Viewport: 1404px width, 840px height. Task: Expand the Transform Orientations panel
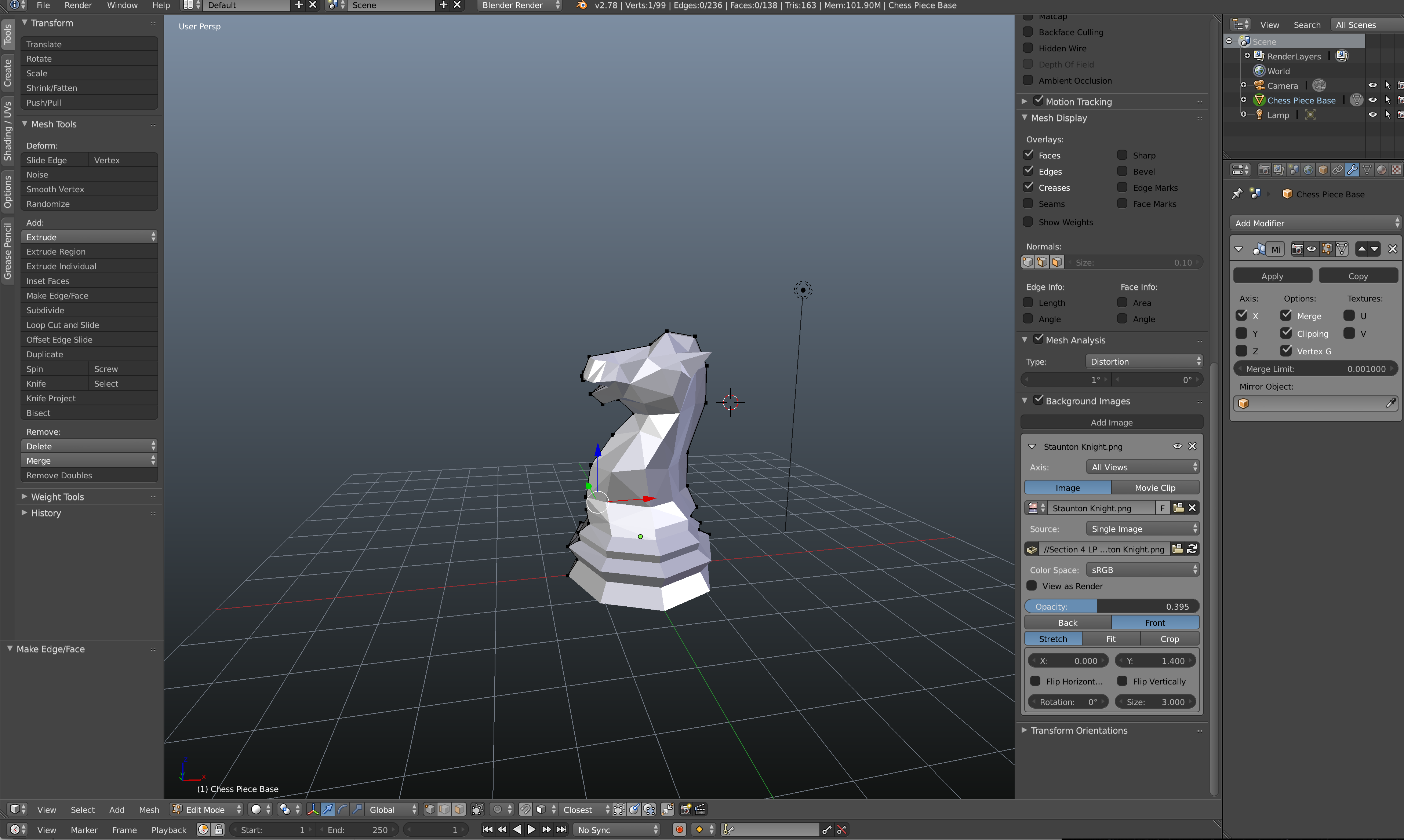click(1079, 730)
